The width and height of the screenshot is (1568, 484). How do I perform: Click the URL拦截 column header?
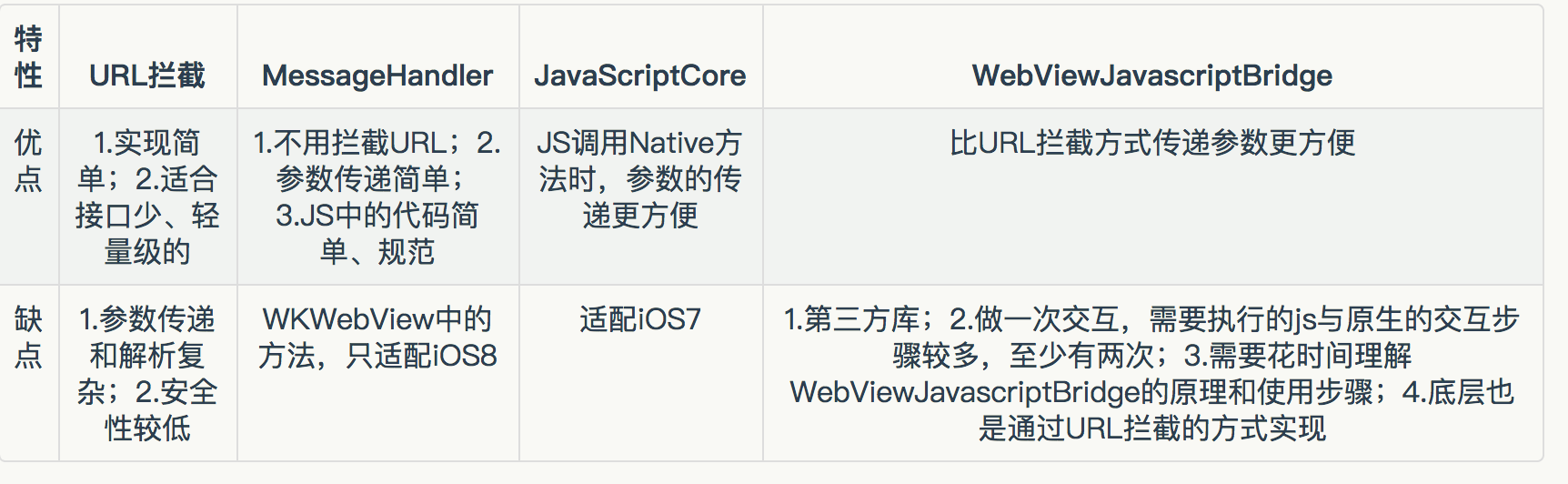[x=147, y=76]
